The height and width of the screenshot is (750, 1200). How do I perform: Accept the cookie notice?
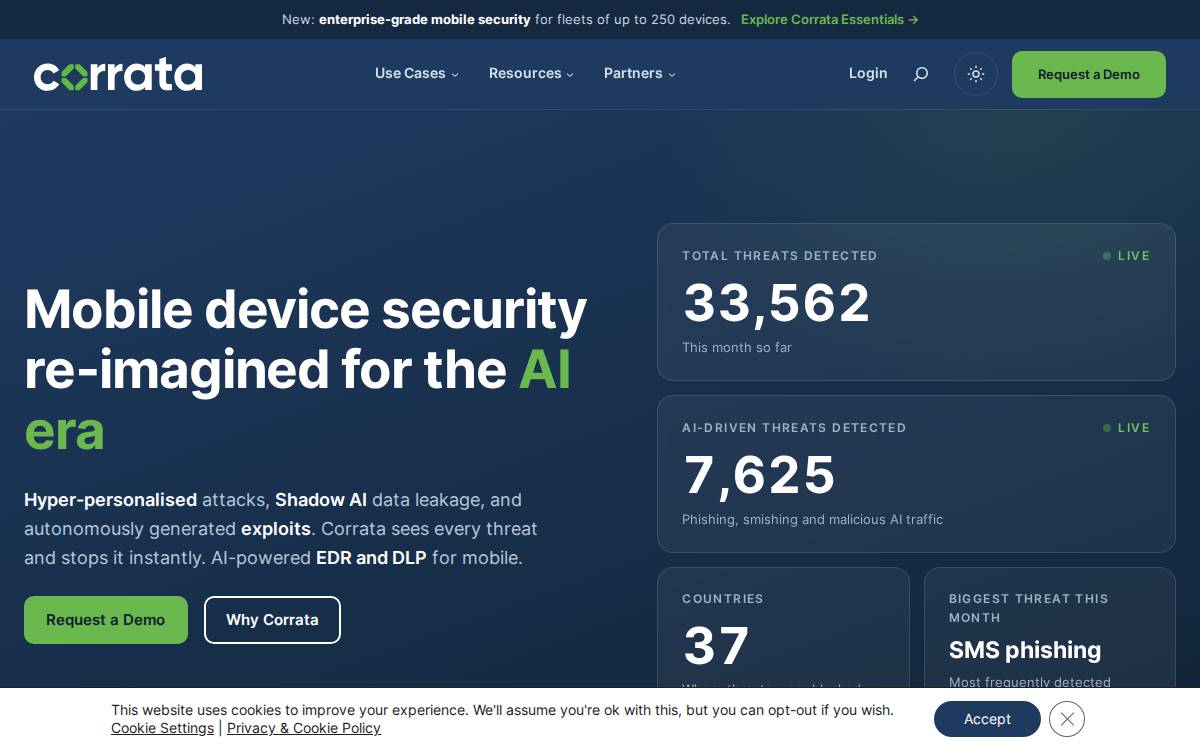point(987,719)
